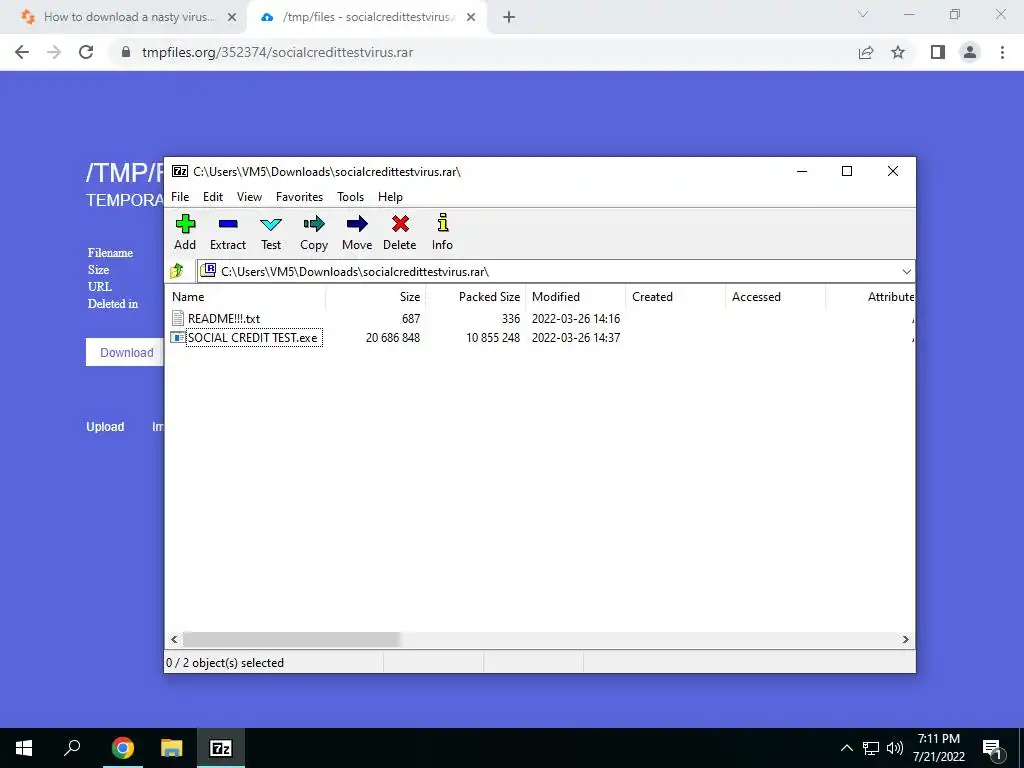Click the size value 20 686 848
The height and width of the screenshot is (768, 1024).
(392, 338)
